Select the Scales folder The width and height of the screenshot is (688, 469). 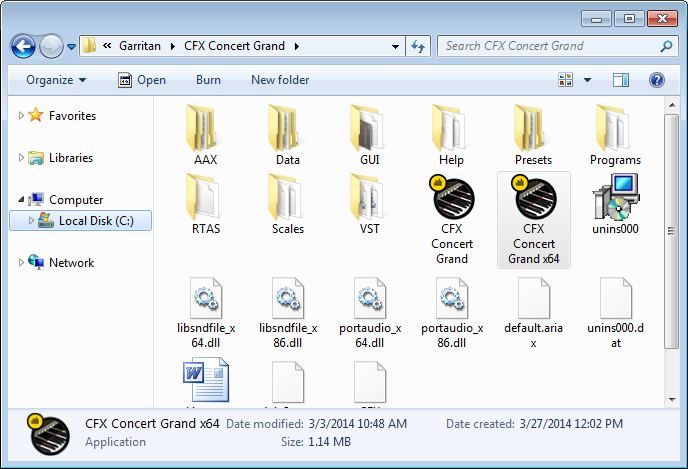(287, 204)
